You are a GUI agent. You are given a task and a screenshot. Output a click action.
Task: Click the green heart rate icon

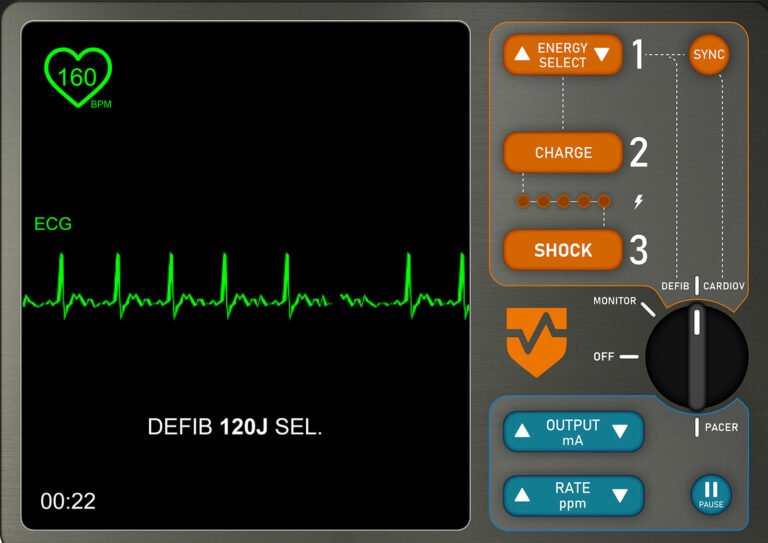tap(78, 77)
